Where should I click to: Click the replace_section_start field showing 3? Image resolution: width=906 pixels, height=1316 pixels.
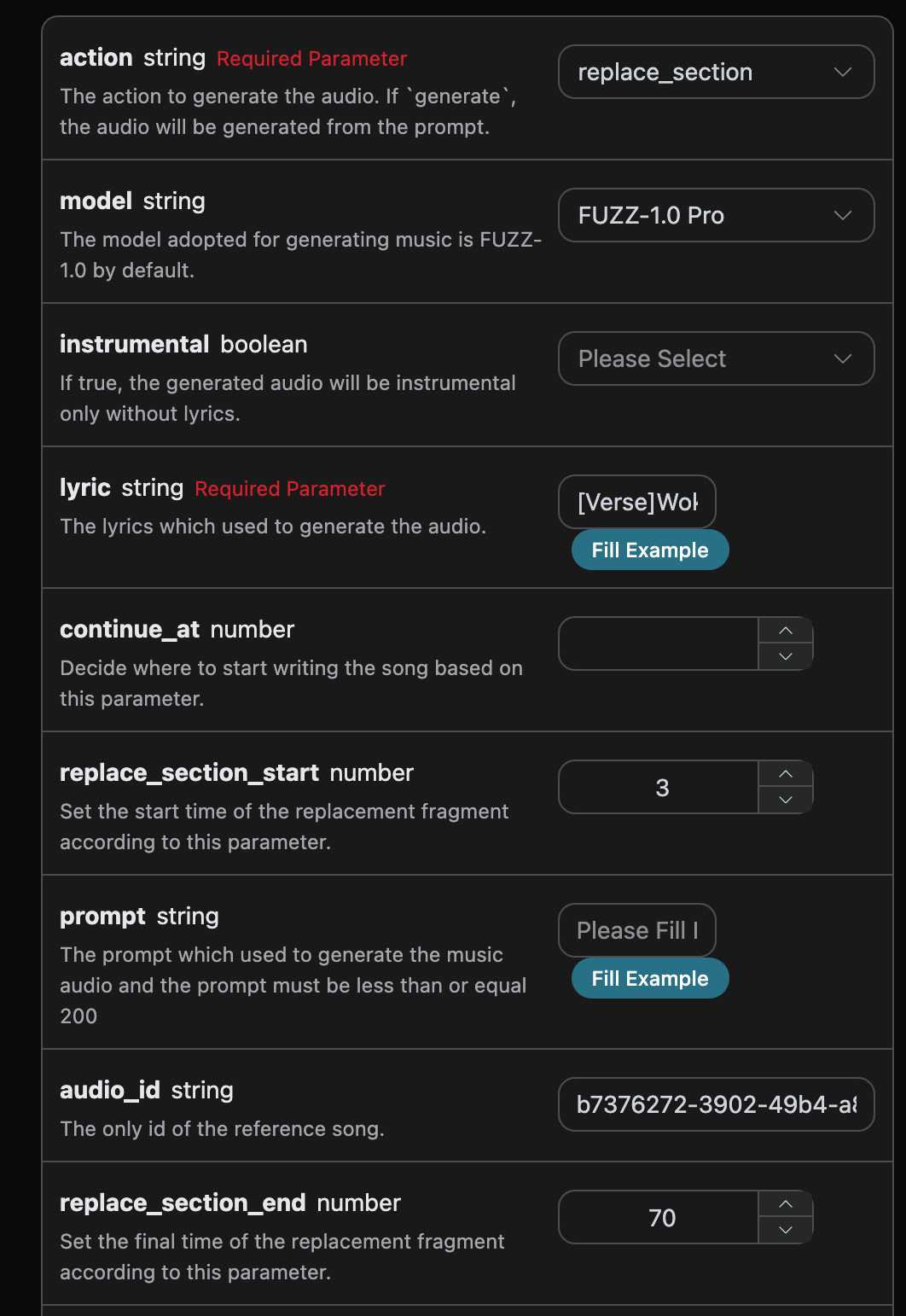tap(659, 787)
